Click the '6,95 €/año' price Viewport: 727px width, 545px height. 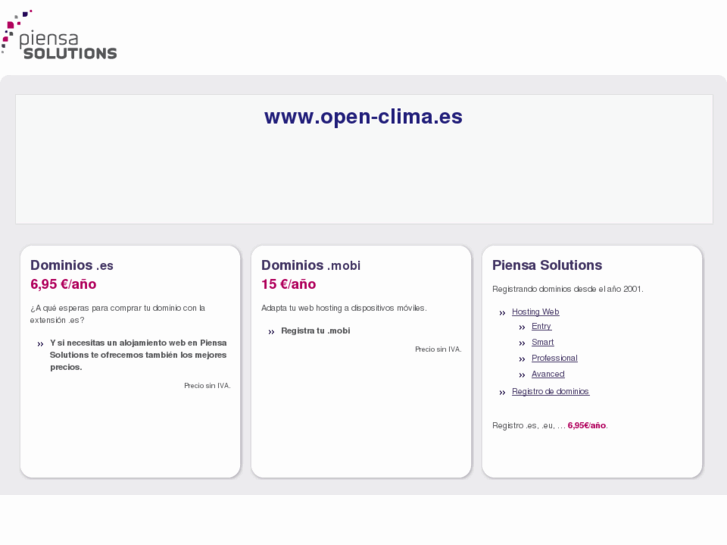click(x=63, y=284)
